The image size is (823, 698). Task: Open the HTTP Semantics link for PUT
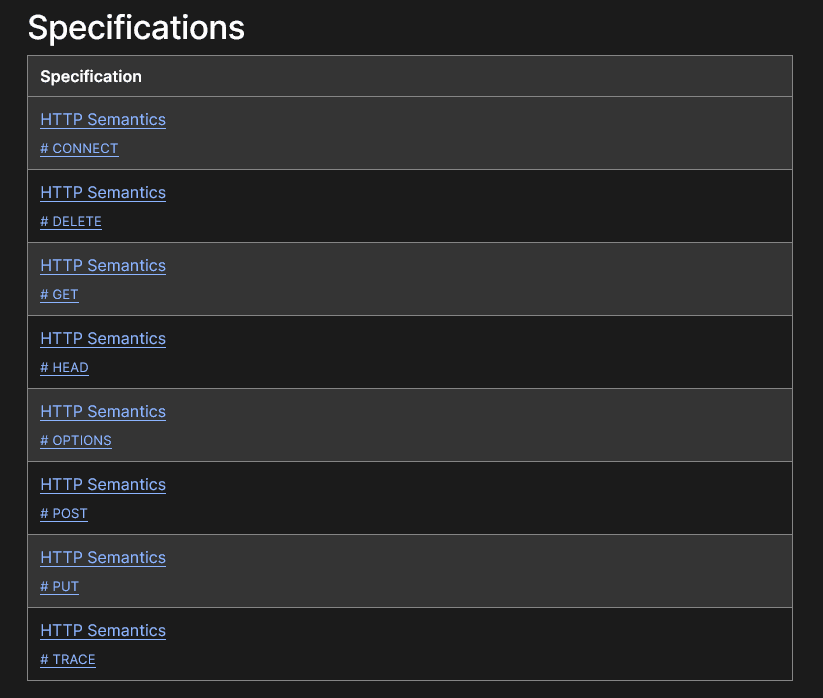point(102,557)
